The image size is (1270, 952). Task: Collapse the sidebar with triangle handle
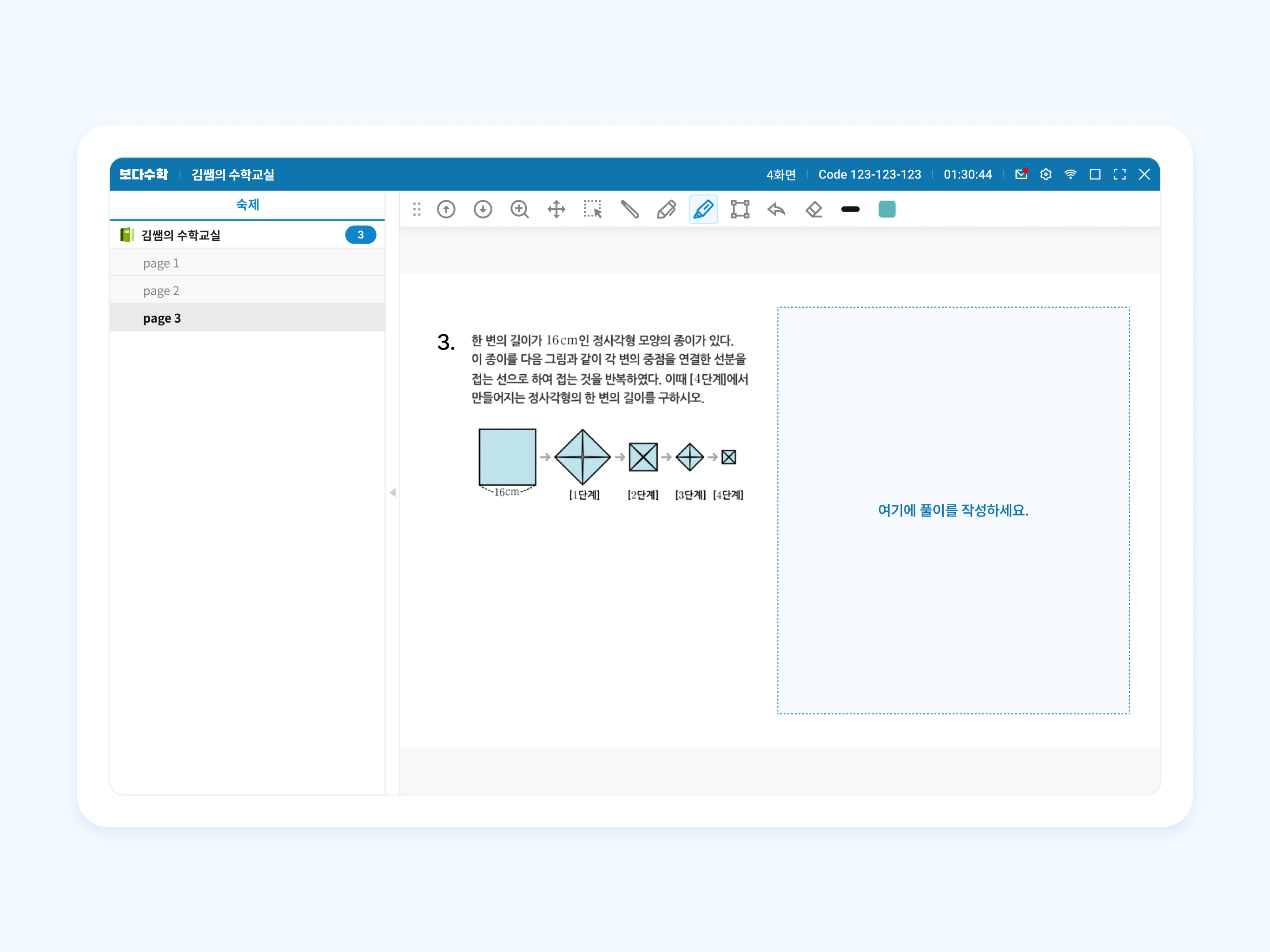pos(393,493)
